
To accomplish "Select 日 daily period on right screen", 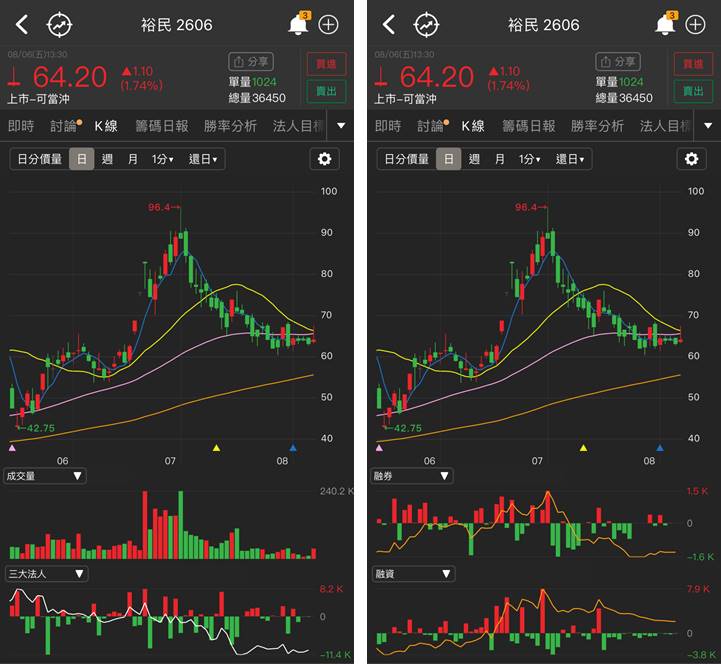I will (448, 159).
